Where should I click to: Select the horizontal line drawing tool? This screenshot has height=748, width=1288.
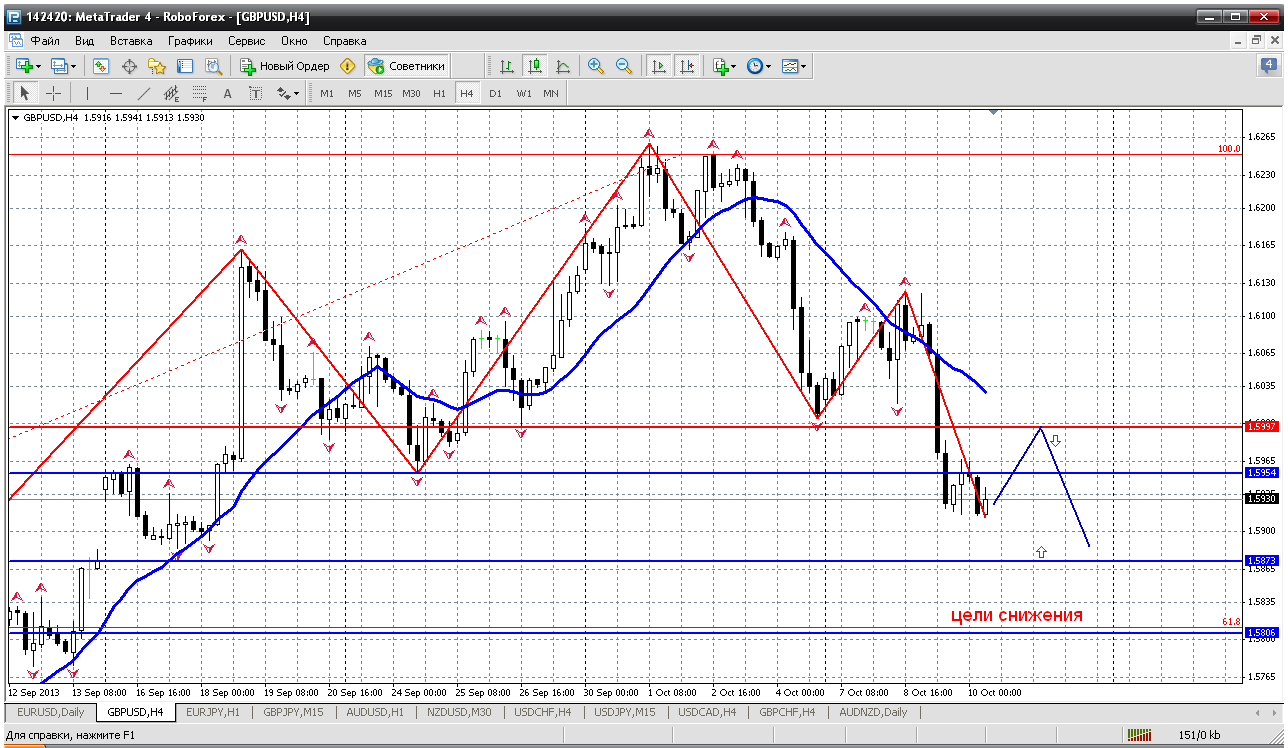point(115,93)
